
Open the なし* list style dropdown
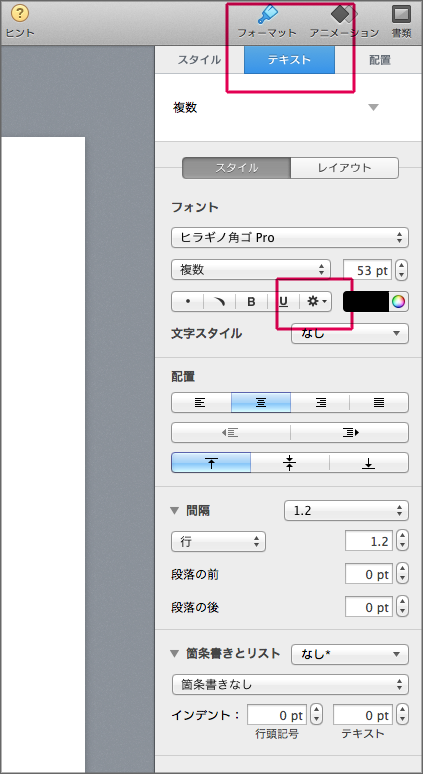point(350,654)
